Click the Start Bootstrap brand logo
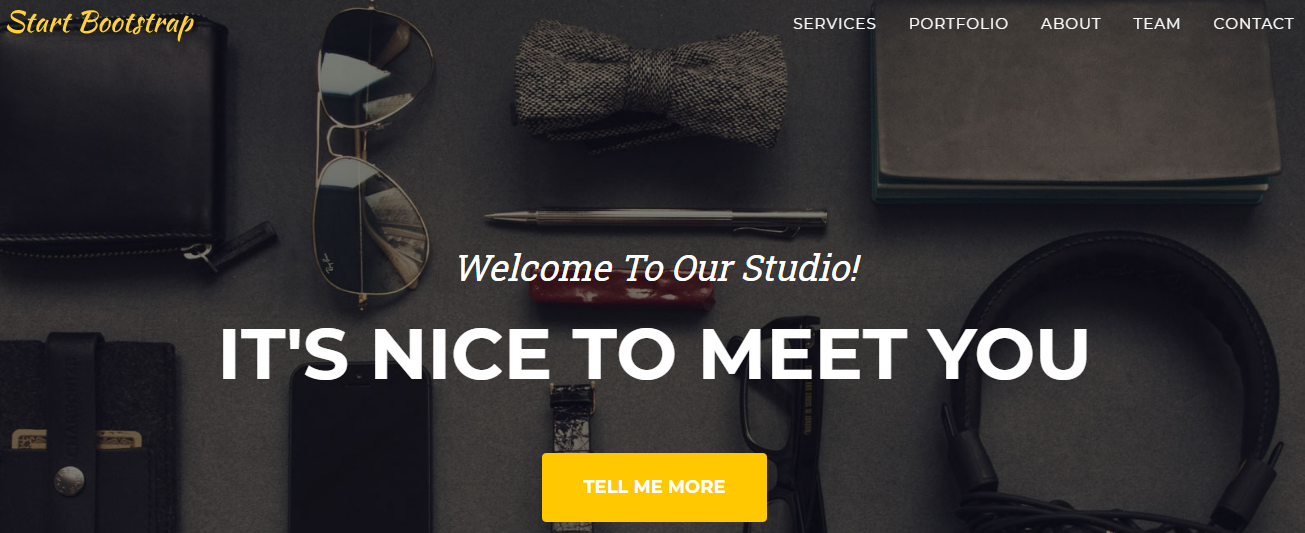This screenshot has width=1305, height=533. coord(100,22)
